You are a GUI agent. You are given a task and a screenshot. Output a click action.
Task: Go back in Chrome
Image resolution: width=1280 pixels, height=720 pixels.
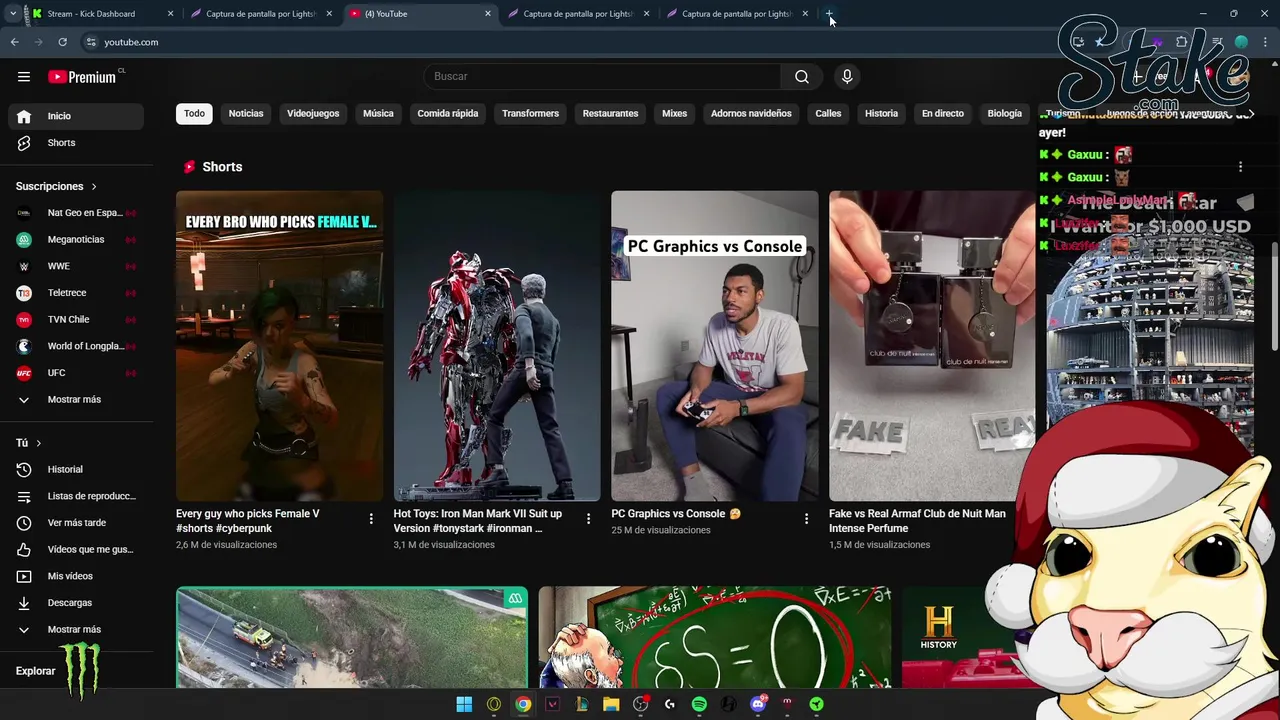point(14,42)
